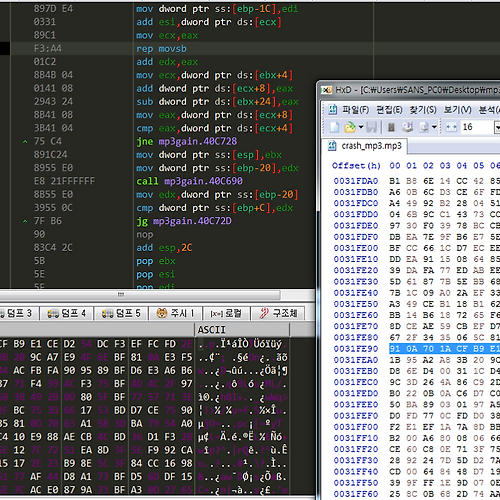Screen dimensions: 500x500
Task: Click offset 0031FF60 in HxD
Action: (x=356, y=494)
